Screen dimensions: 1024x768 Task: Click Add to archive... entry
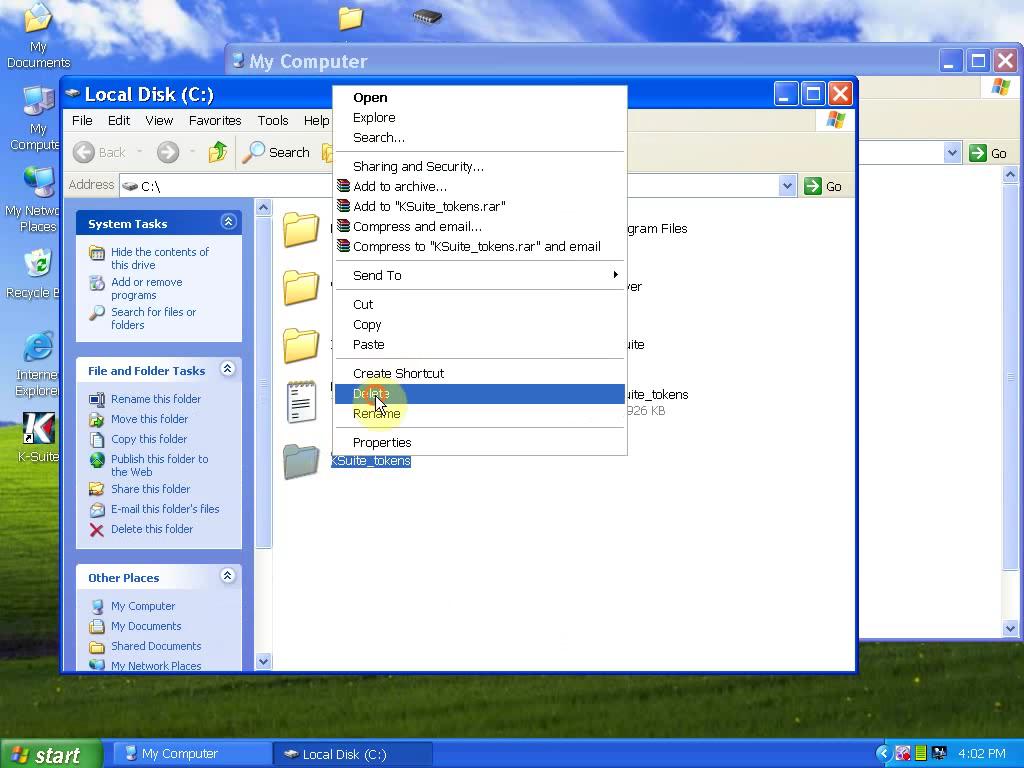(479, 187)
